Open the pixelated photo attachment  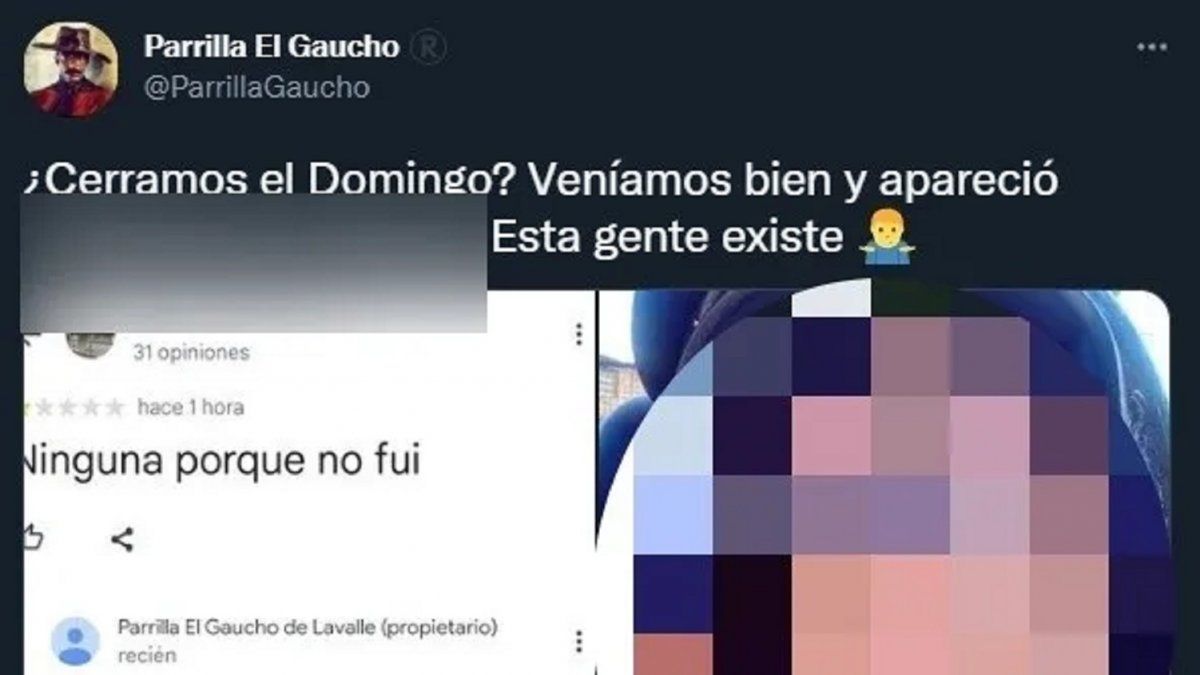tap(885, 482)
